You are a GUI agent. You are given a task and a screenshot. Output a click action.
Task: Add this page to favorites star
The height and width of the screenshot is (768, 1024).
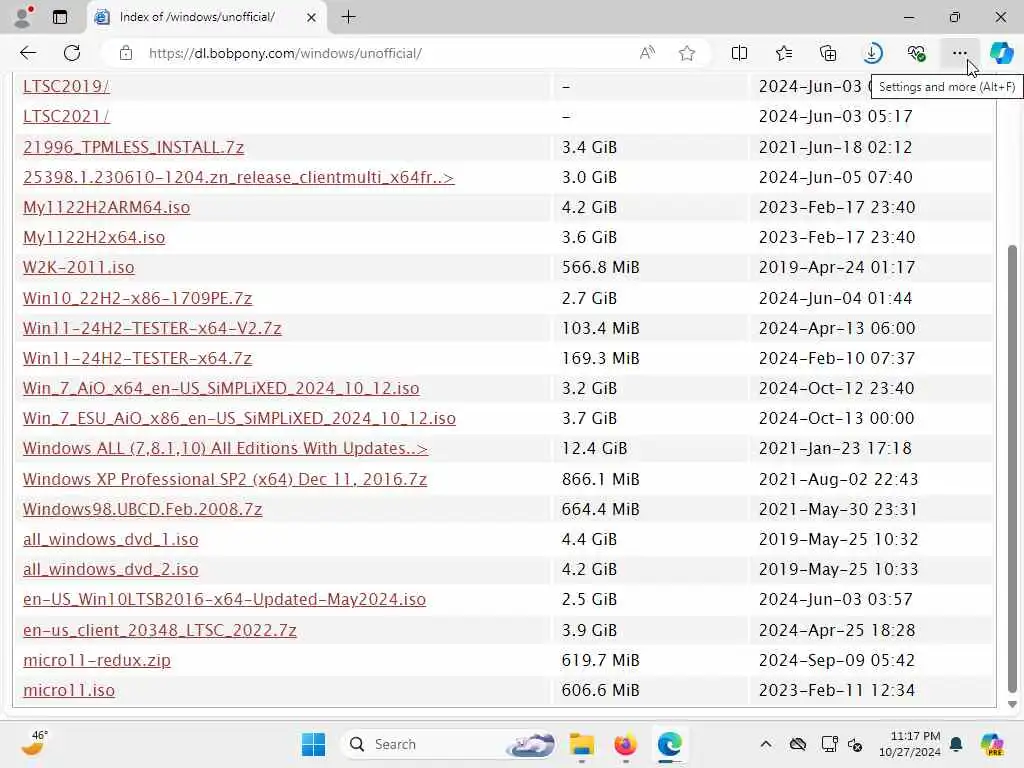[686, 53]
